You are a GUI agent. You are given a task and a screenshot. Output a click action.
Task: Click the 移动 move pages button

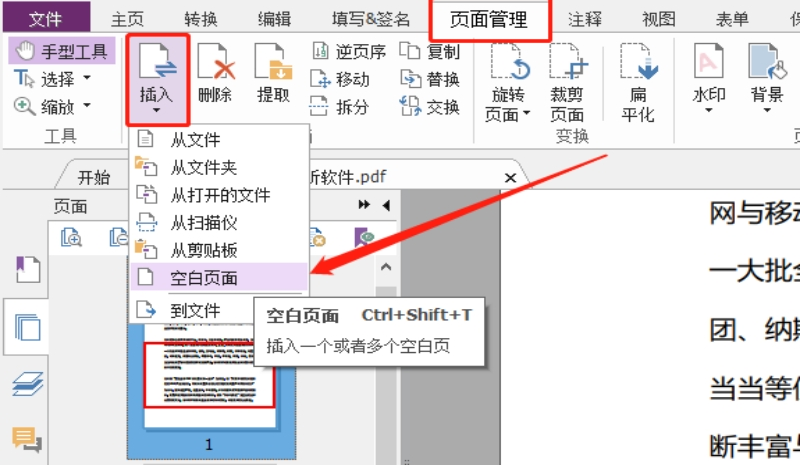tap(340, 79)
